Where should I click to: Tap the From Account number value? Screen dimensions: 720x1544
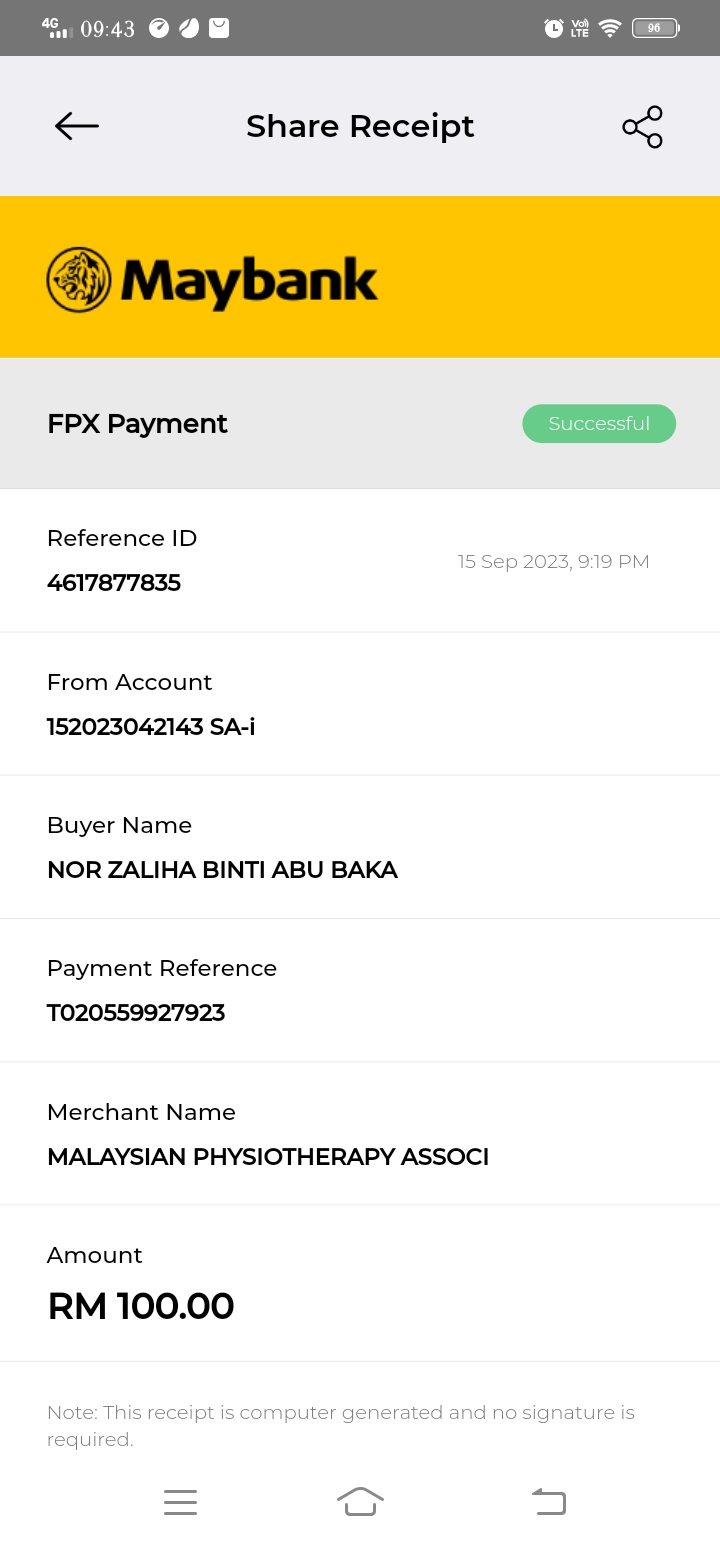coord(151,727)
